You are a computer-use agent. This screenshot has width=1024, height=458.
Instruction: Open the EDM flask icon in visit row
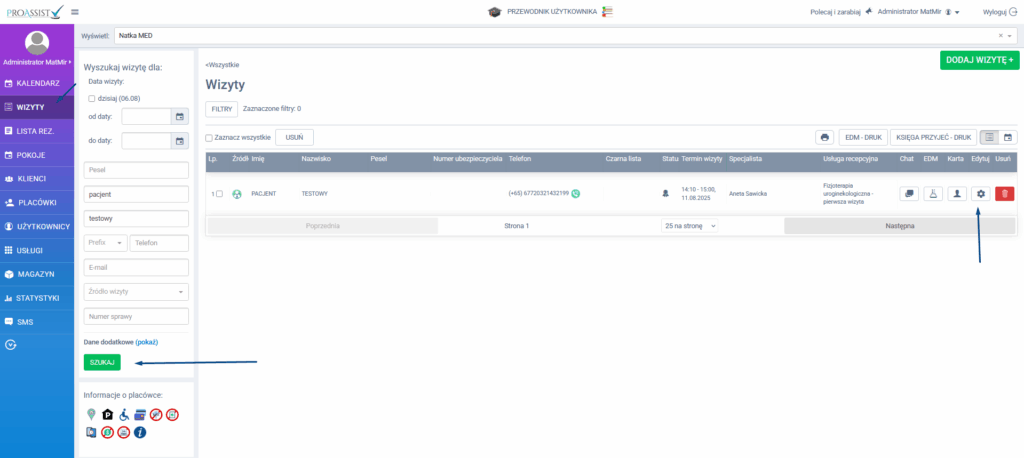[932, 193]
